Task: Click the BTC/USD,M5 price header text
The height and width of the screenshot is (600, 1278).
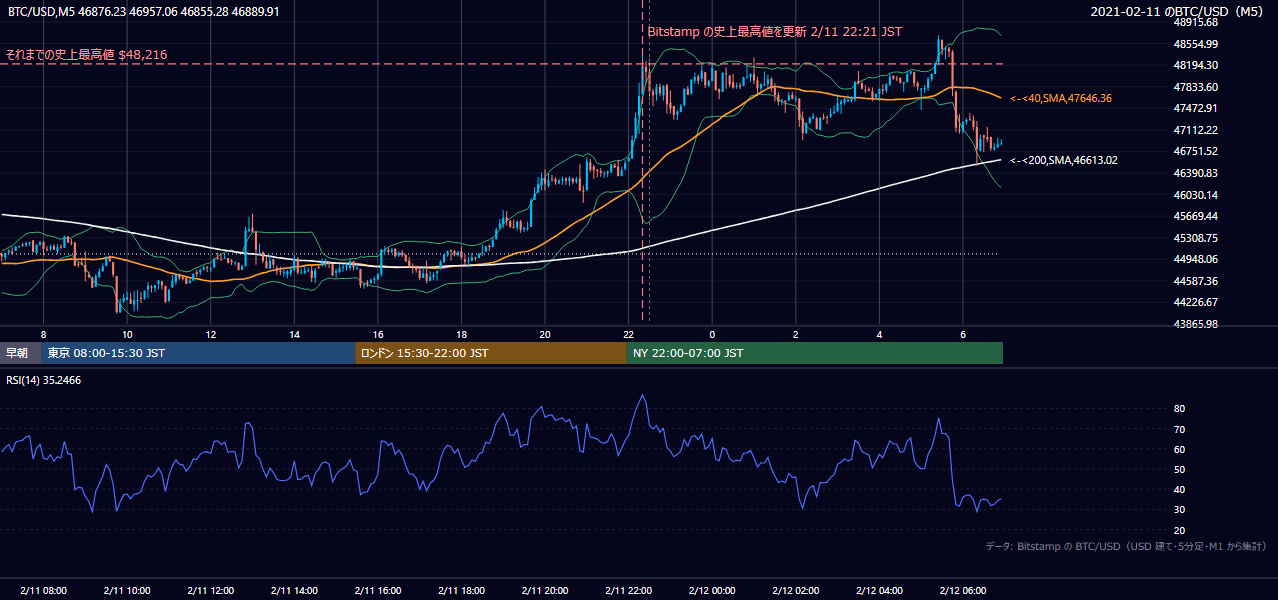Action: coord(144,12)
